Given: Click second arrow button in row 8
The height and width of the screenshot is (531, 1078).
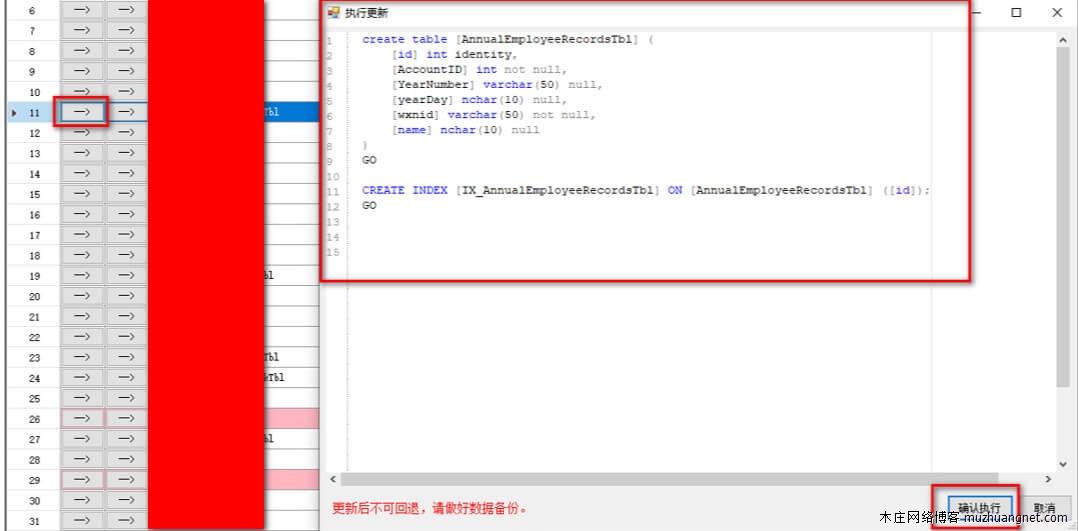Looking at the screenshot, I should [x=126, y=51].
